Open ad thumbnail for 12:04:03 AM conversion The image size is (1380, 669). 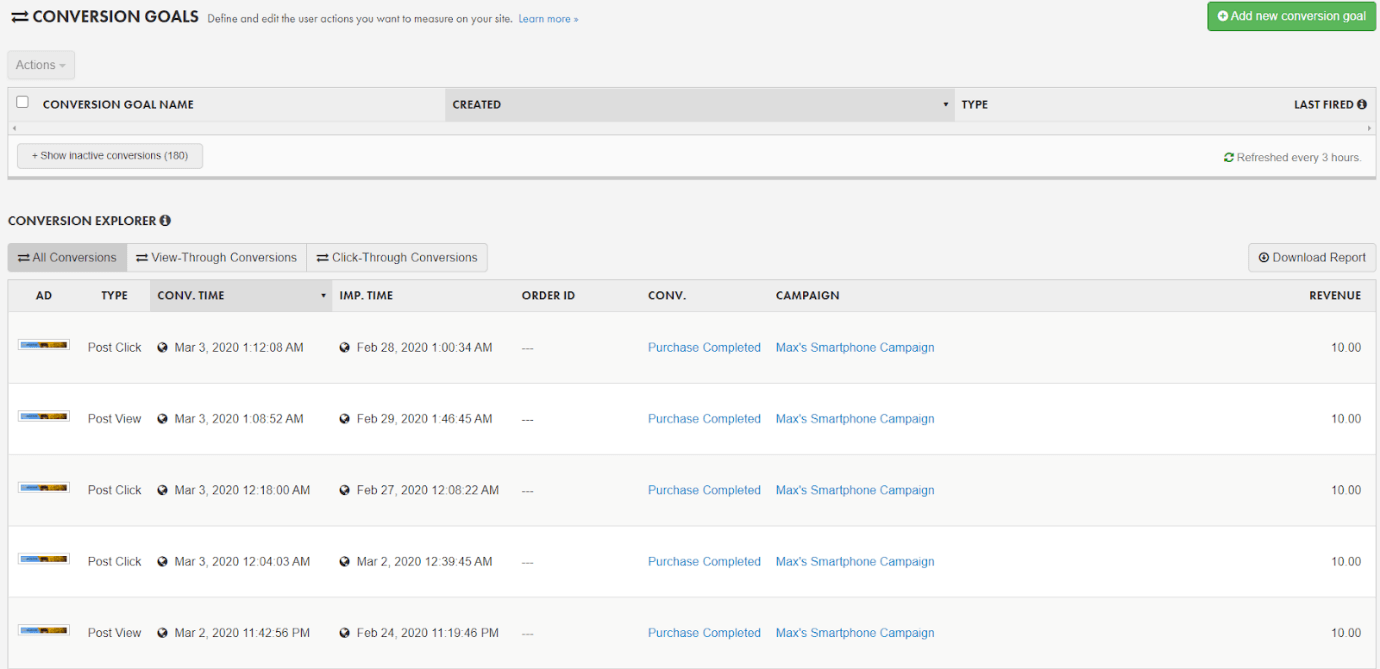44,559
